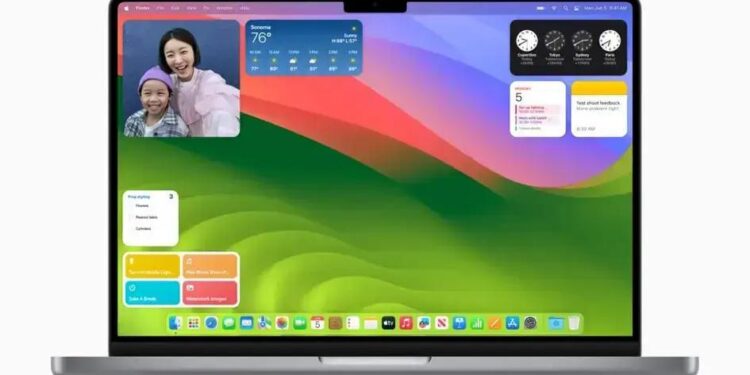Image resolution: width=750 pixels, height=375 pixels.
Task: Open the Apple menu
Action: 127,8
